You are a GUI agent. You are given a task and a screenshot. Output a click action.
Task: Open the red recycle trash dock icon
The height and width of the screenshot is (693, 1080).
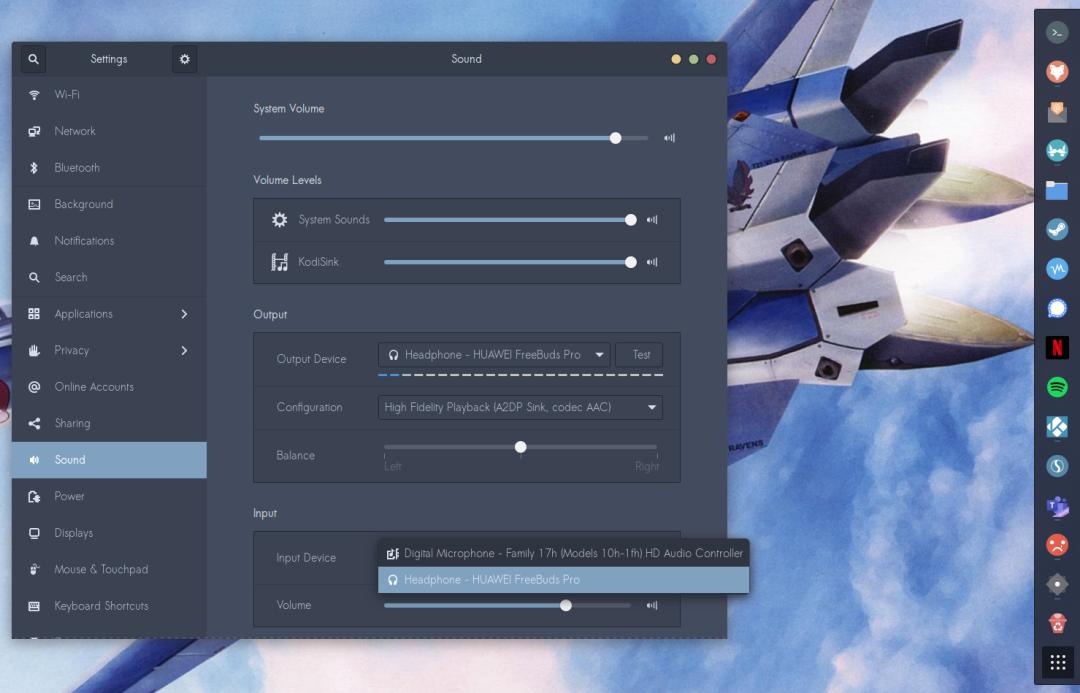pyautogui.click(x=1057, y=623)
